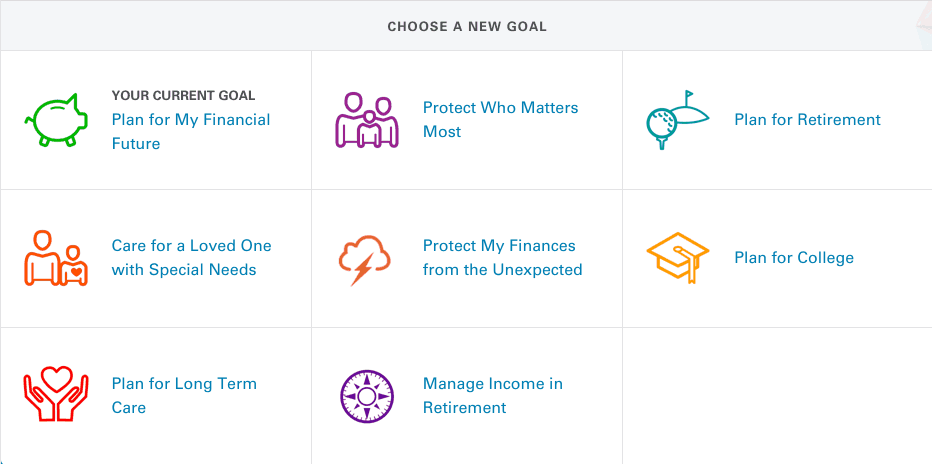Select the purple compass icon
Viewport: 932px width, 464px height.
coord(367,396)
